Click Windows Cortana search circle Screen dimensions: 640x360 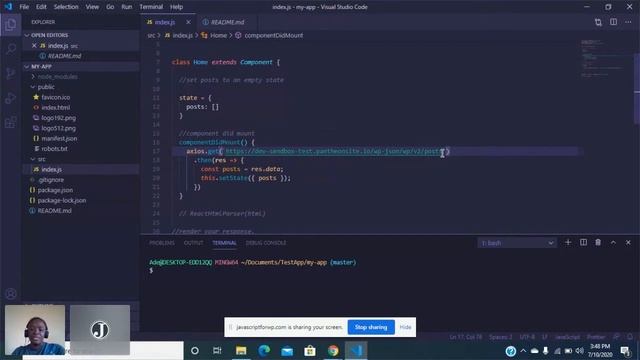(195, 351)
